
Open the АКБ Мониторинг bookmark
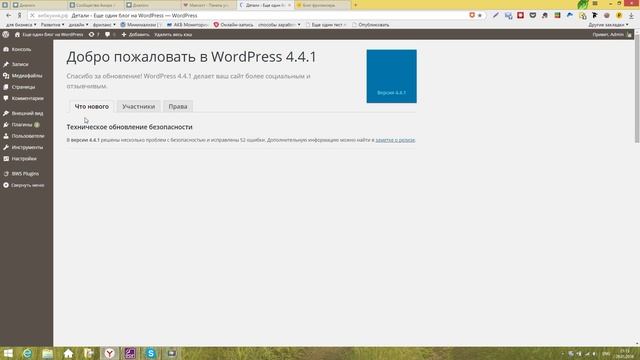(187, 25)
